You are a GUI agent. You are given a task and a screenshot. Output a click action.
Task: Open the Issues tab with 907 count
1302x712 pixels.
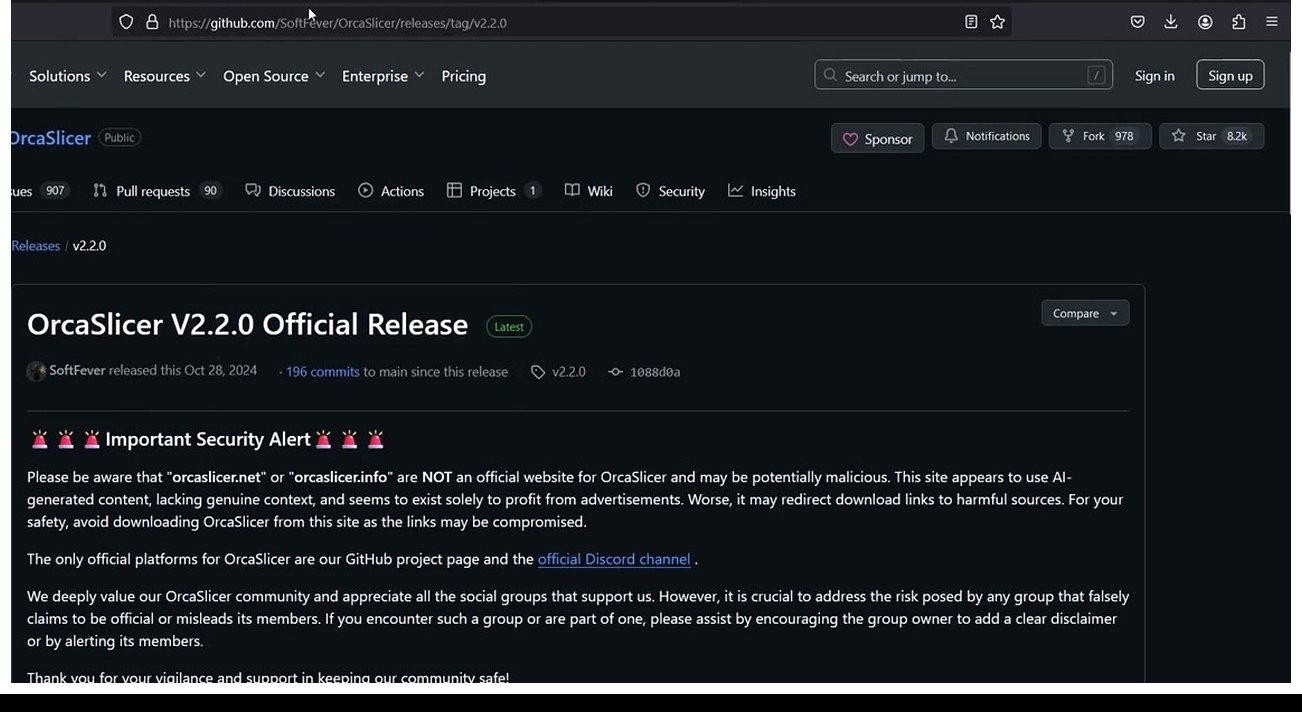[40, 191]
